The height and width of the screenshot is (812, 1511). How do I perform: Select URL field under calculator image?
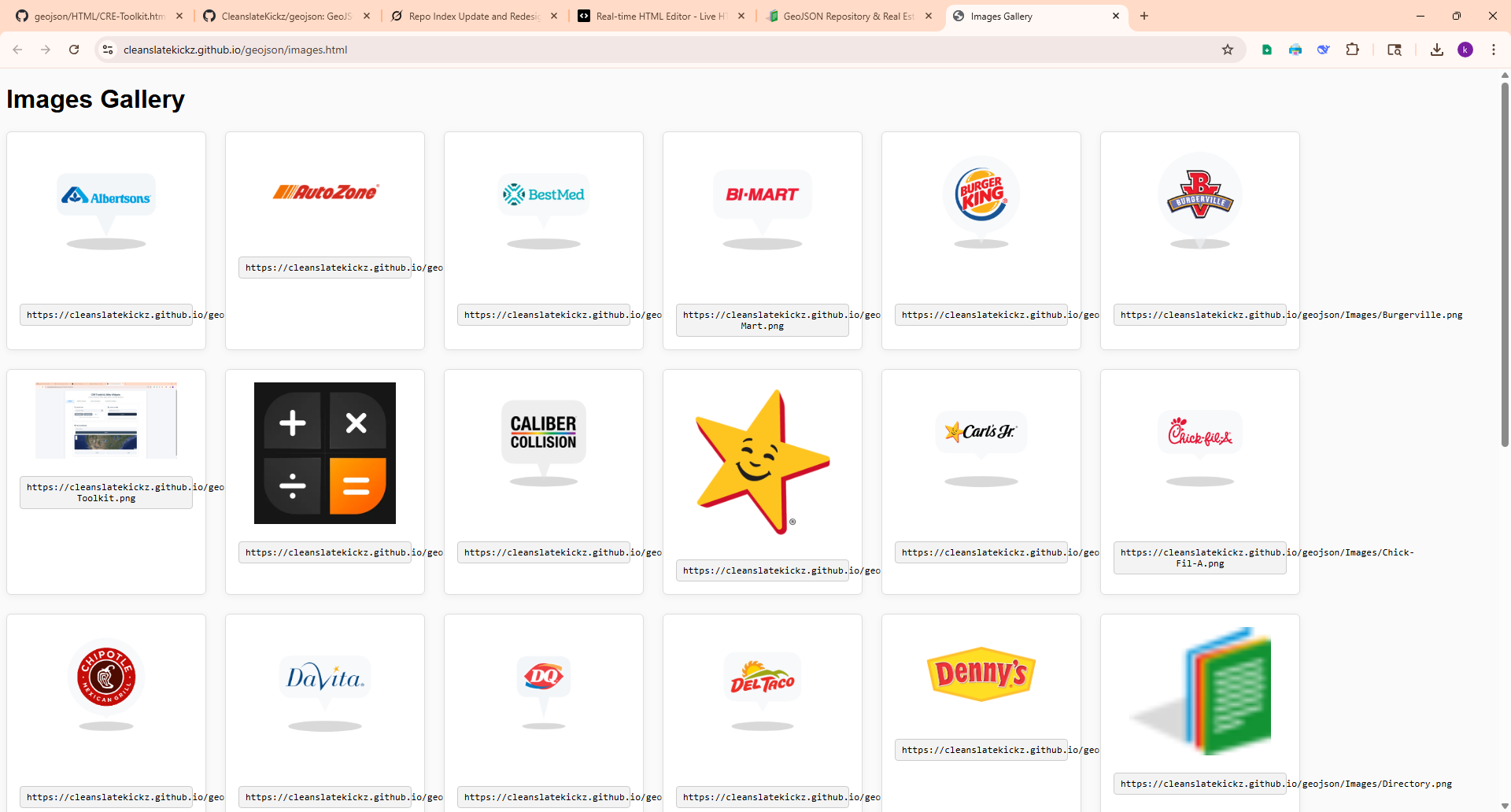click(325, 552)
